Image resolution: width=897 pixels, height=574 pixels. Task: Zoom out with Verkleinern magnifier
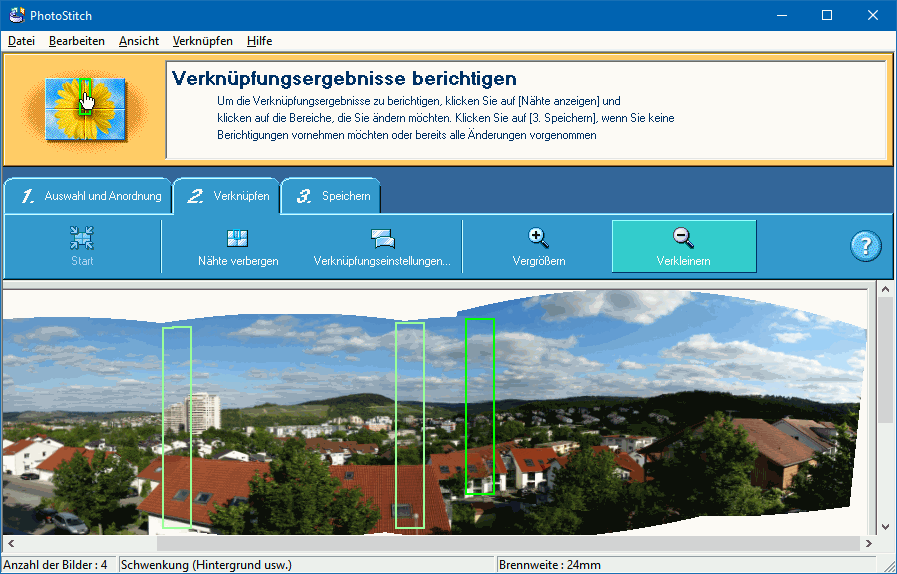point(684,238)
